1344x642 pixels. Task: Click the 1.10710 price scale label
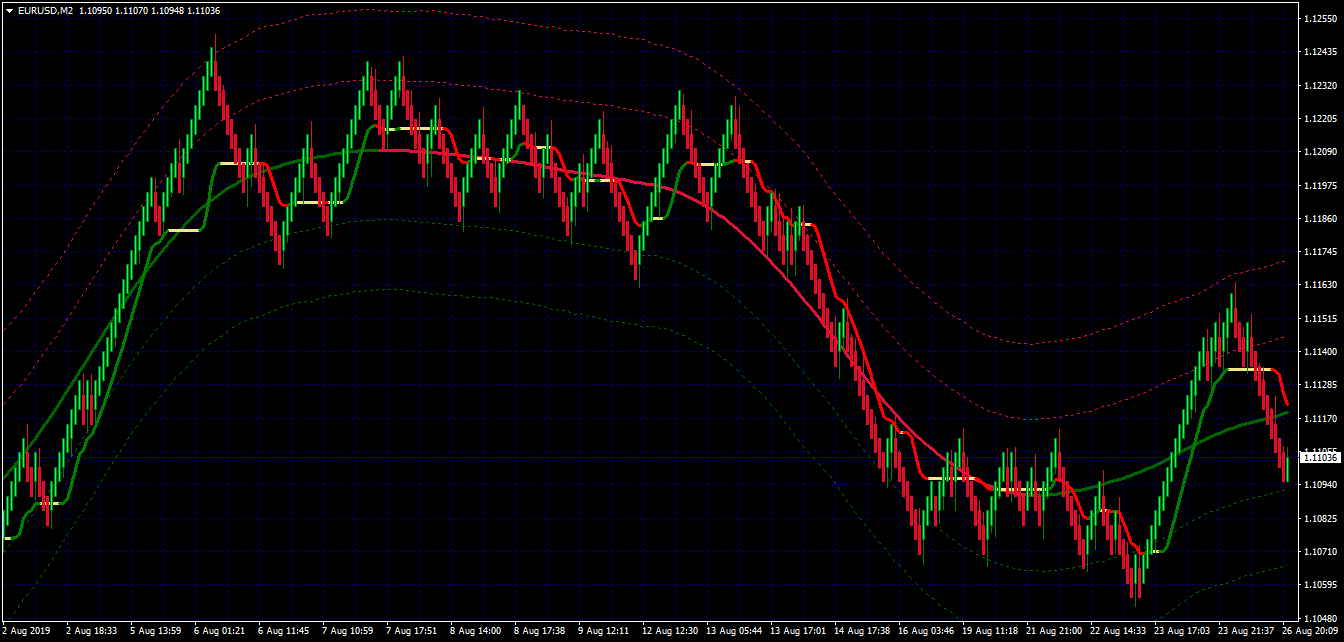click(1320, 551)
